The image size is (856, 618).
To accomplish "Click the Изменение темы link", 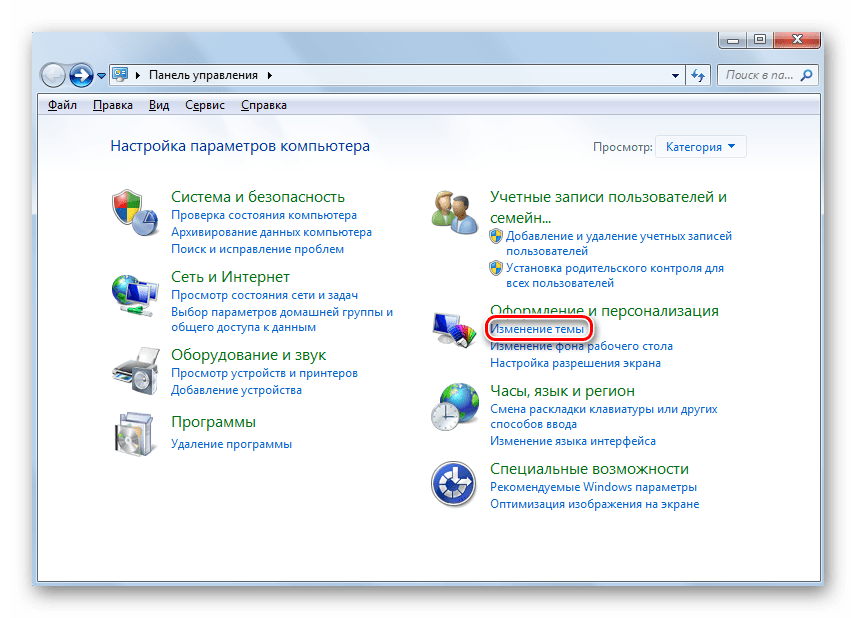I will [537, 329].
